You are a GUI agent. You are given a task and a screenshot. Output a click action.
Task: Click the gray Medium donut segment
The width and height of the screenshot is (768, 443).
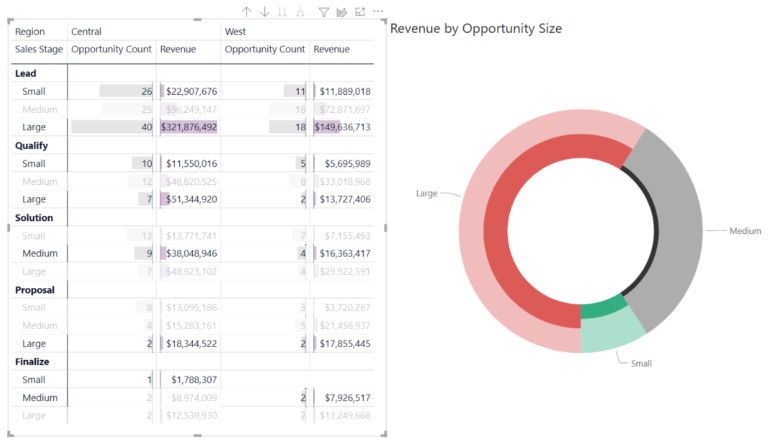pos(681,230)
